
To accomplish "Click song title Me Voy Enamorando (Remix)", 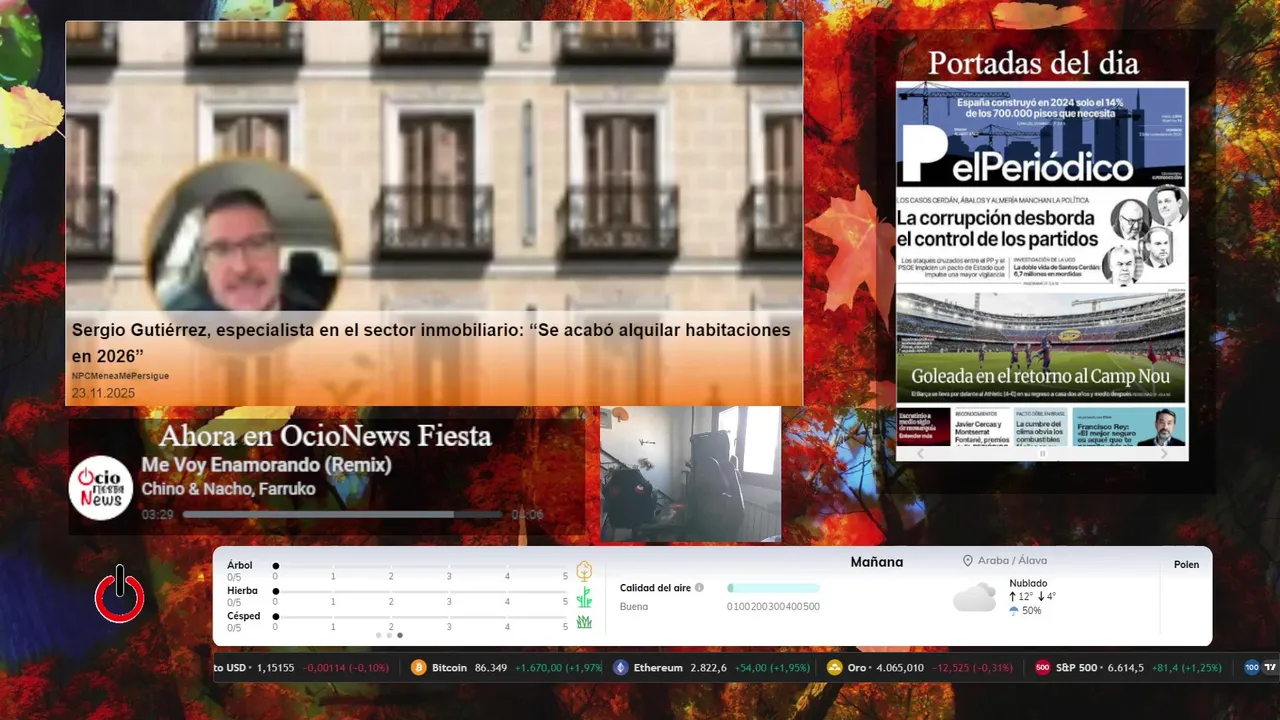I will point(266,465).
